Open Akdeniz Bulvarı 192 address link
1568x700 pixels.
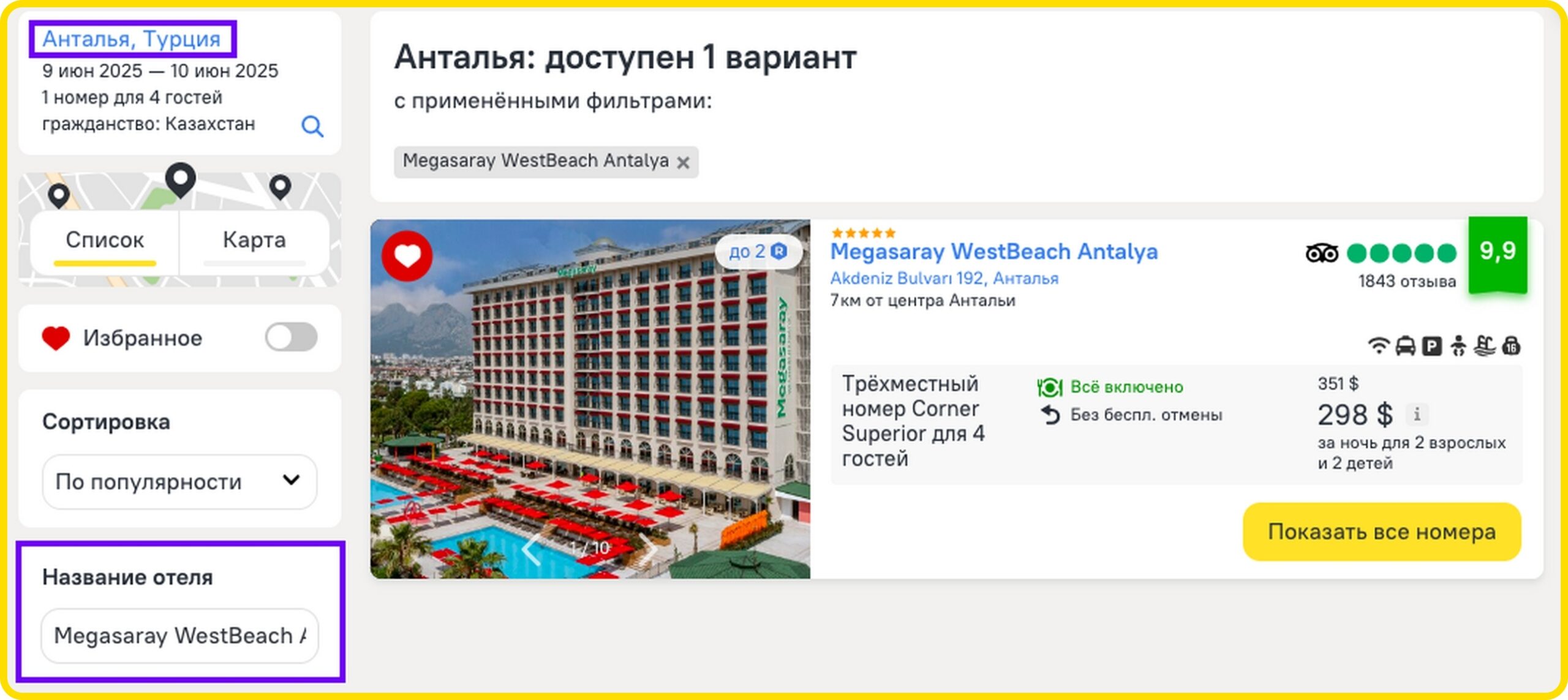coord(944,278)
